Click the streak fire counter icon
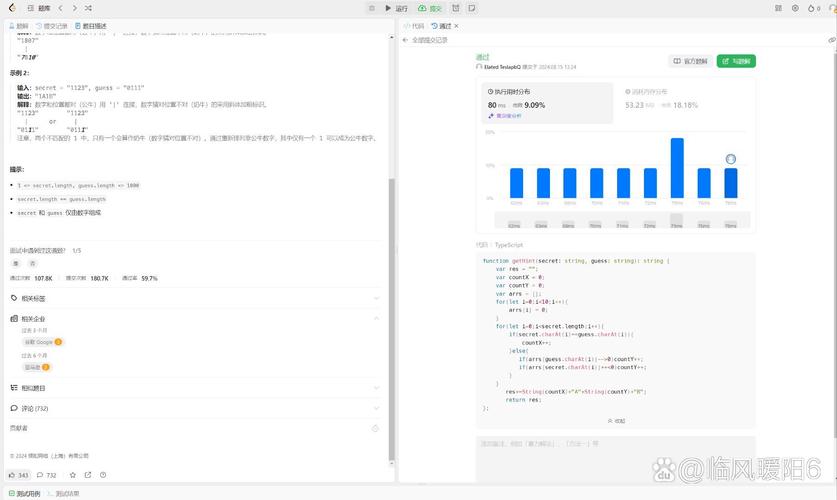Image resolution: width=837 pixels, height=500 pixels. (x=814, y=8)
